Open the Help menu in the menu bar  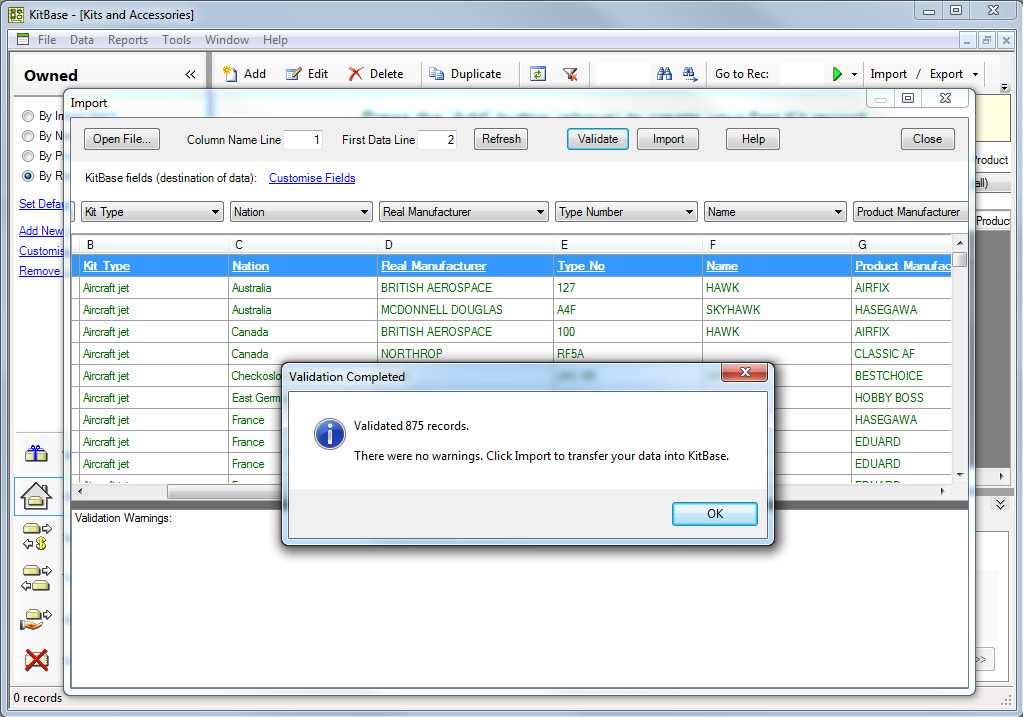275,40
